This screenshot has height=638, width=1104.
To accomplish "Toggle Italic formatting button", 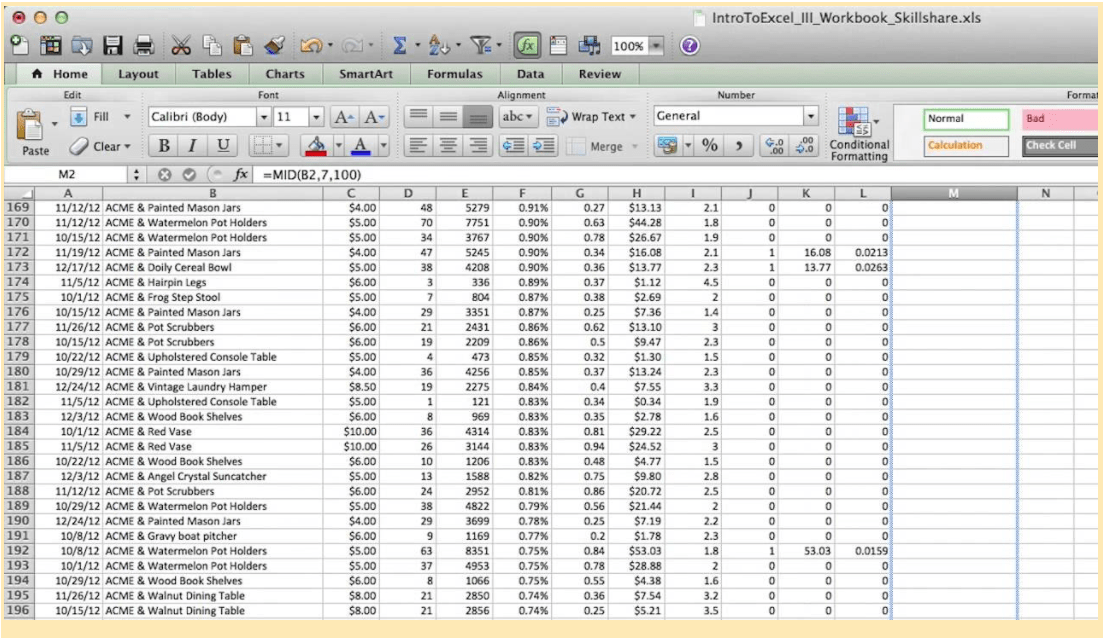I will (193, 146).
